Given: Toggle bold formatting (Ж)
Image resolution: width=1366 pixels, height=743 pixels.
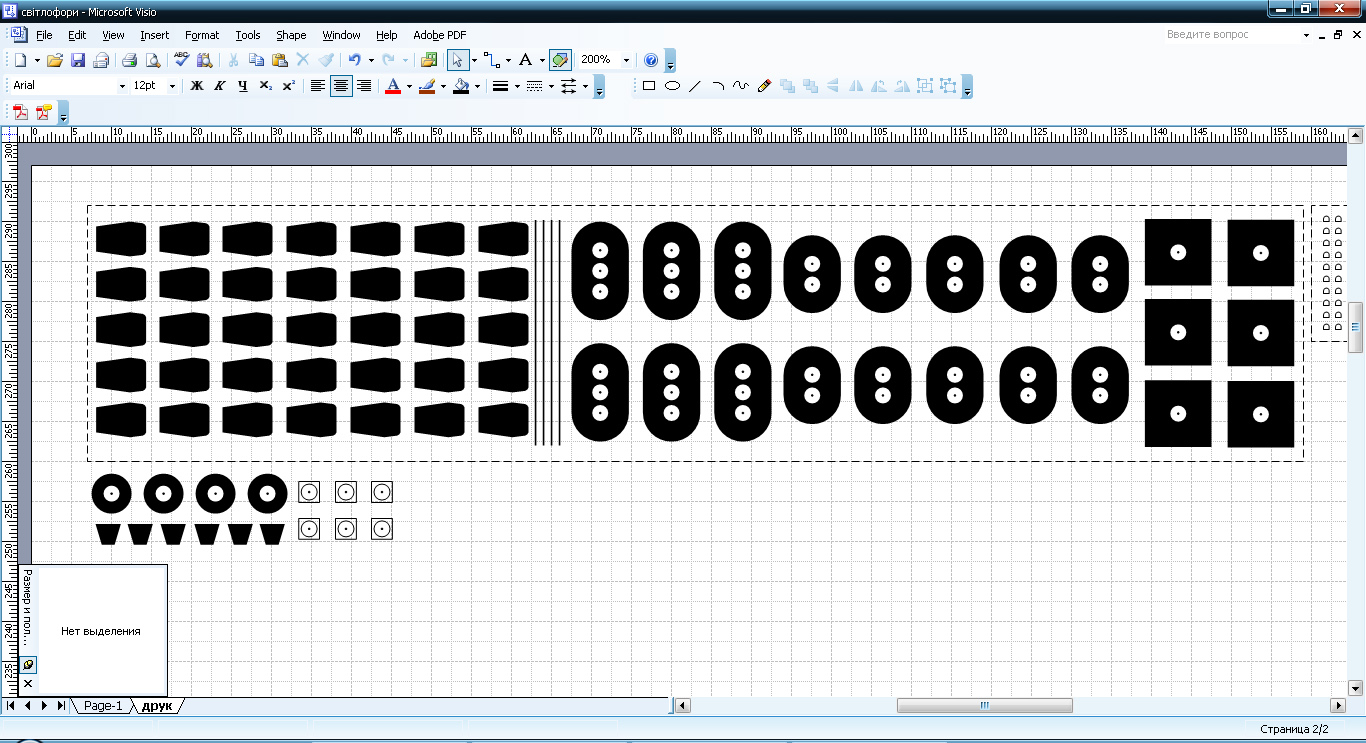Looking at the screenshot, I should pos(197,86).
